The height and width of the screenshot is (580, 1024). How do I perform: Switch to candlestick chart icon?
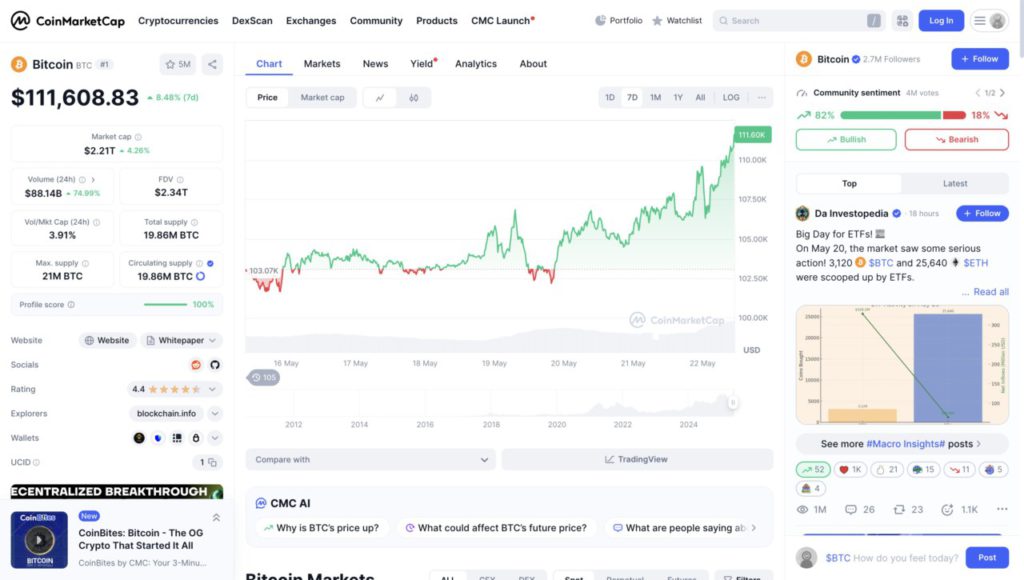[x=413, y=97]
